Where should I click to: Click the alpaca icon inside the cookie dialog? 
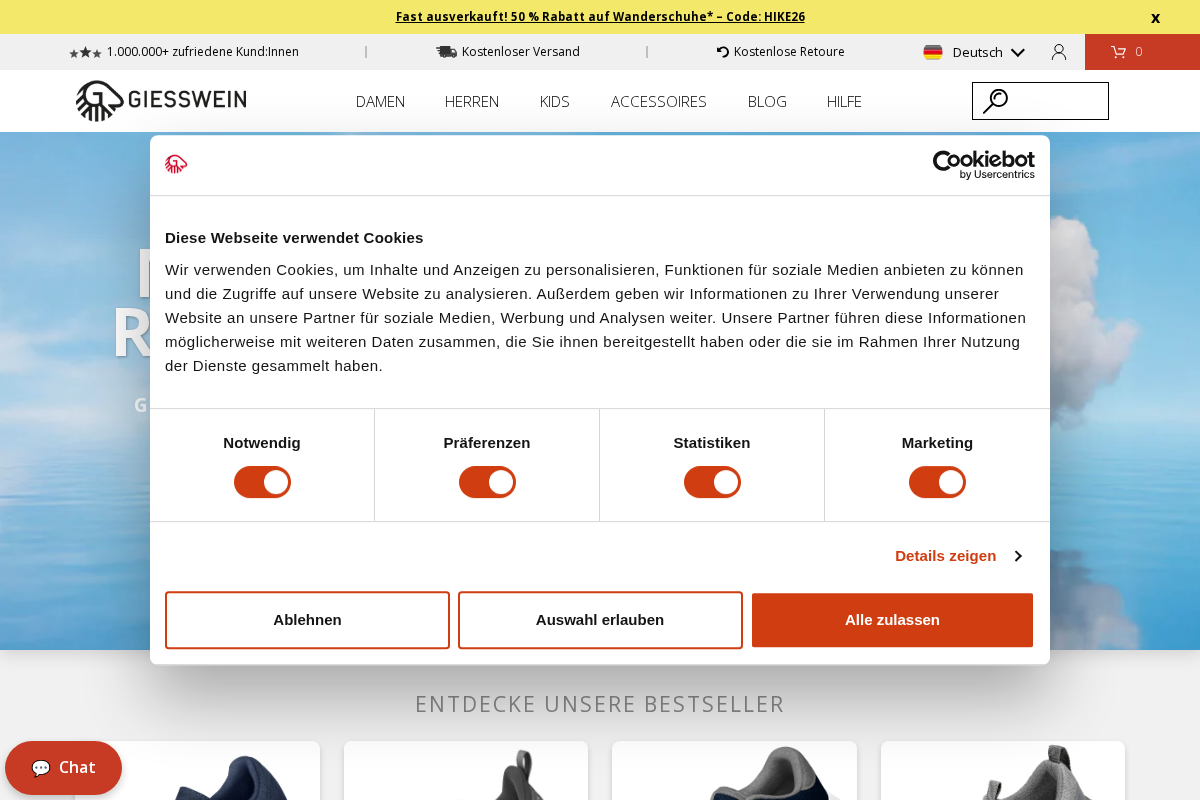177,165
